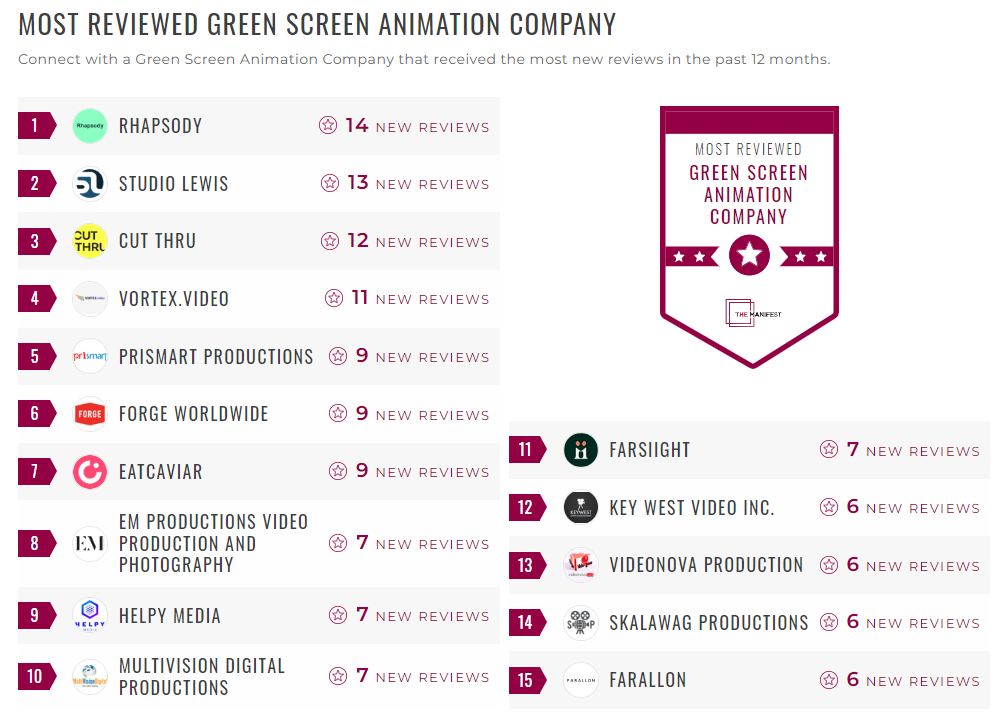
Task: Click the Studio Lewis logo icon
Action: click(90, 184)
